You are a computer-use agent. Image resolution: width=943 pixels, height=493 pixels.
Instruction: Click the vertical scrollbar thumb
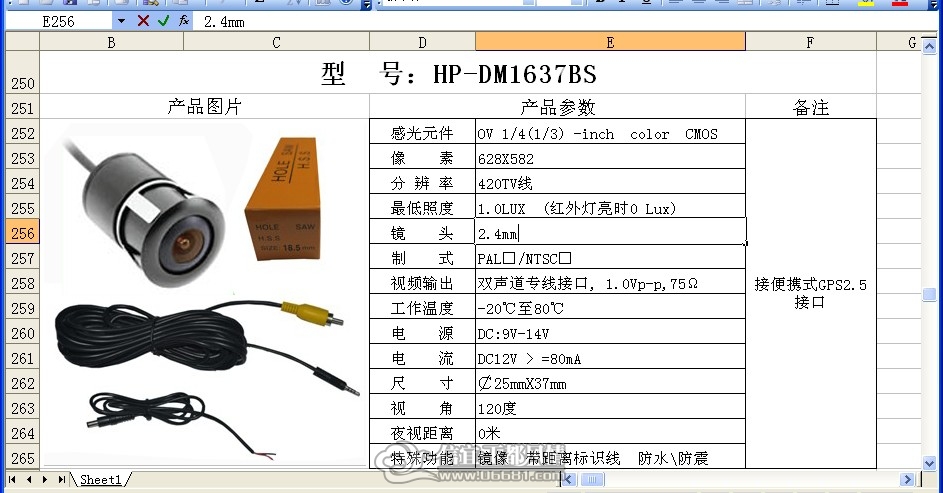(x=929, y=295)
